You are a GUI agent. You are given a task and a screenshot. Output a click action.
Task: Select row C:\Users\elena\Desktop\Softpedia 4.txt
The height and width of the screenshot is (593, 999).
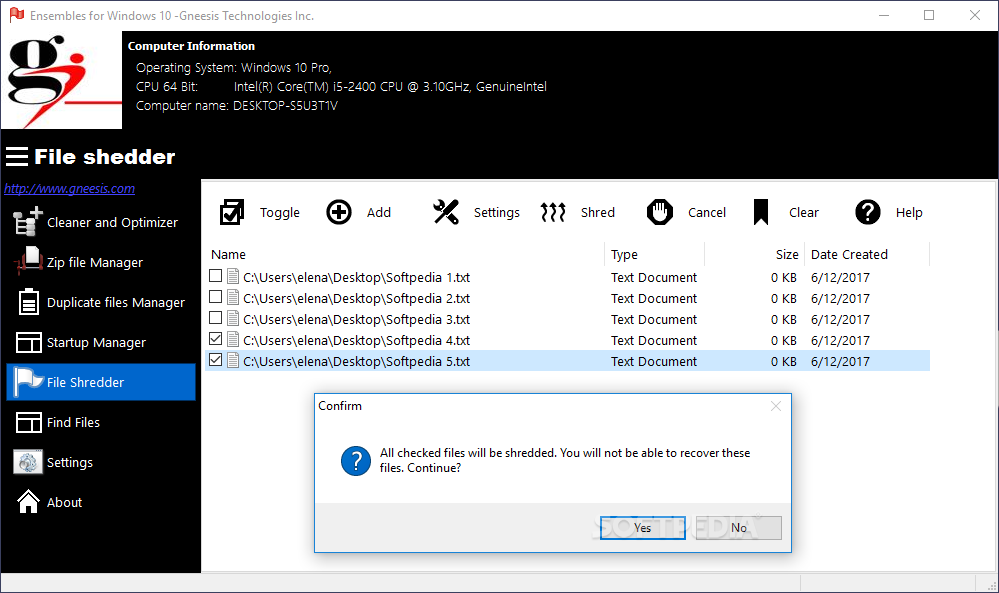567,340
